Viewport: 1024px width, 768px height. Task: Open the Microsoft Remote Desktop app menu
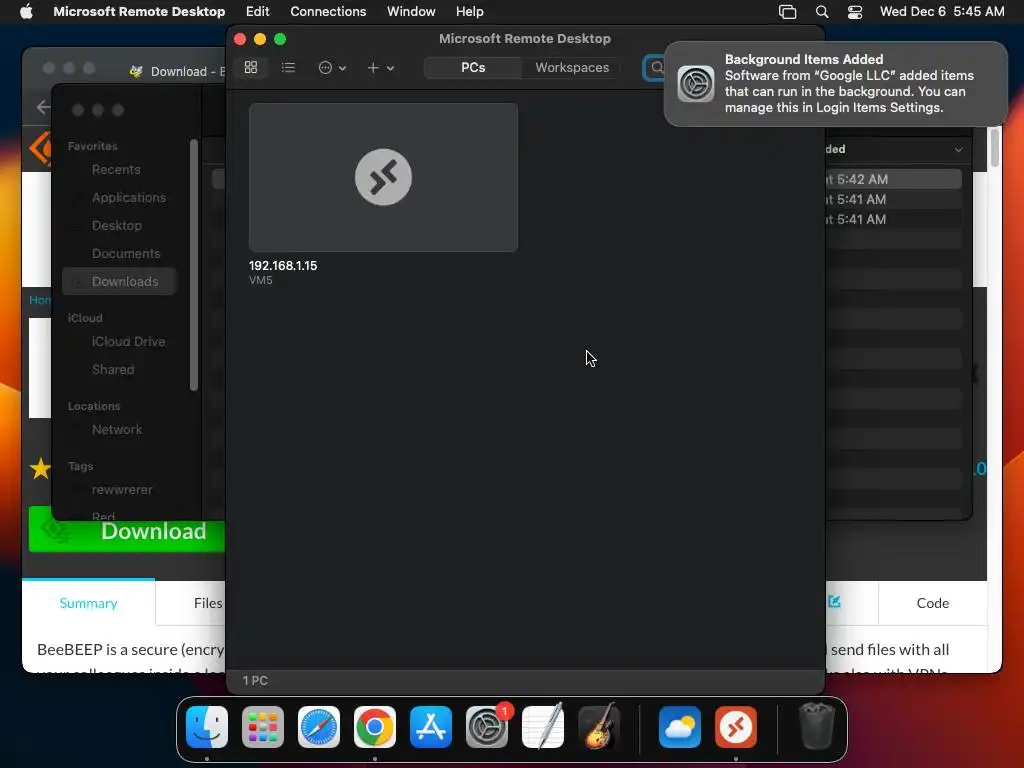pos(139,11)
